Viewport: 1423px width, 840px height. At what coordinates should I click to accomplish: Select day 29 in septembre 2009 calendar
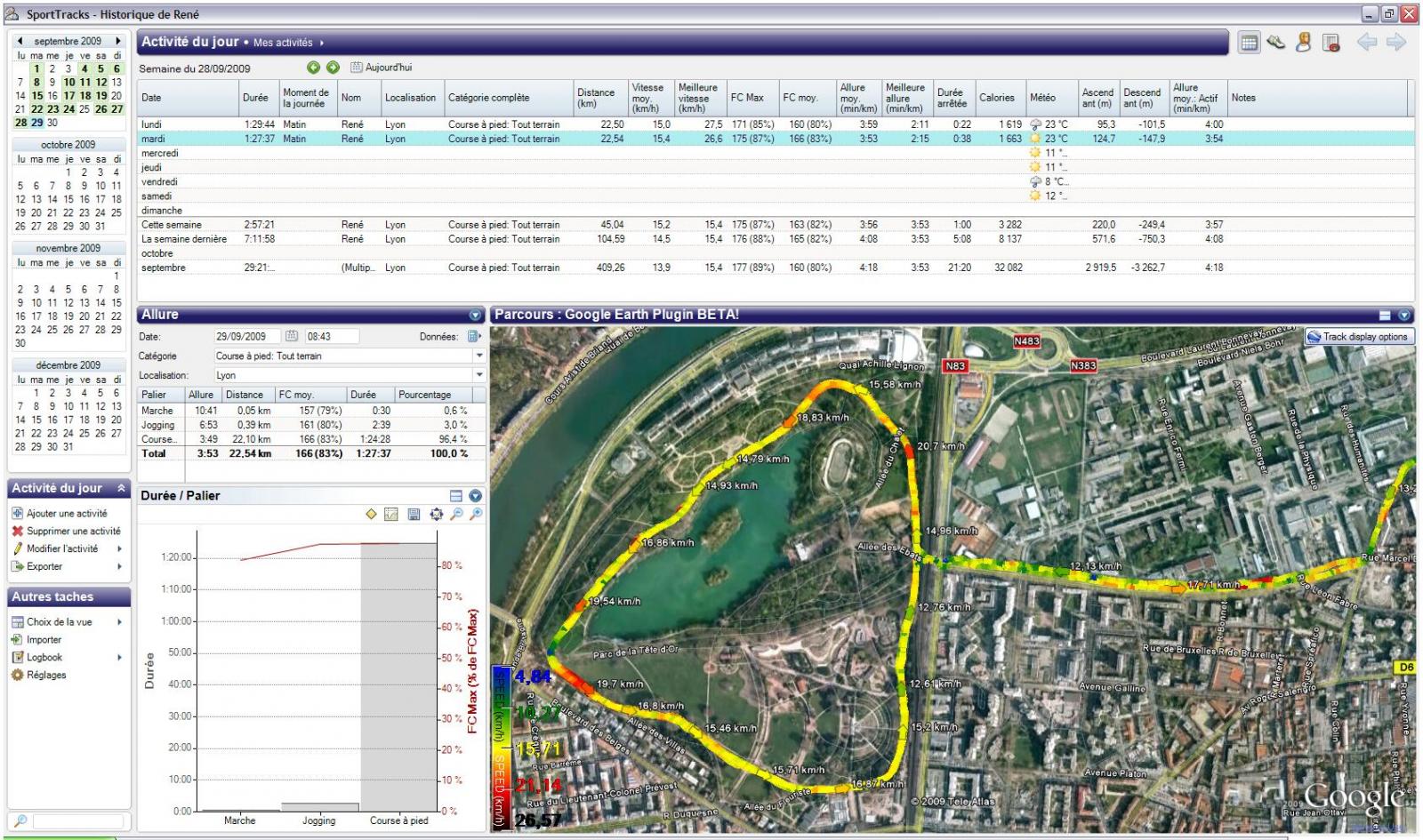pyautogui.click(x=36, y=123)
